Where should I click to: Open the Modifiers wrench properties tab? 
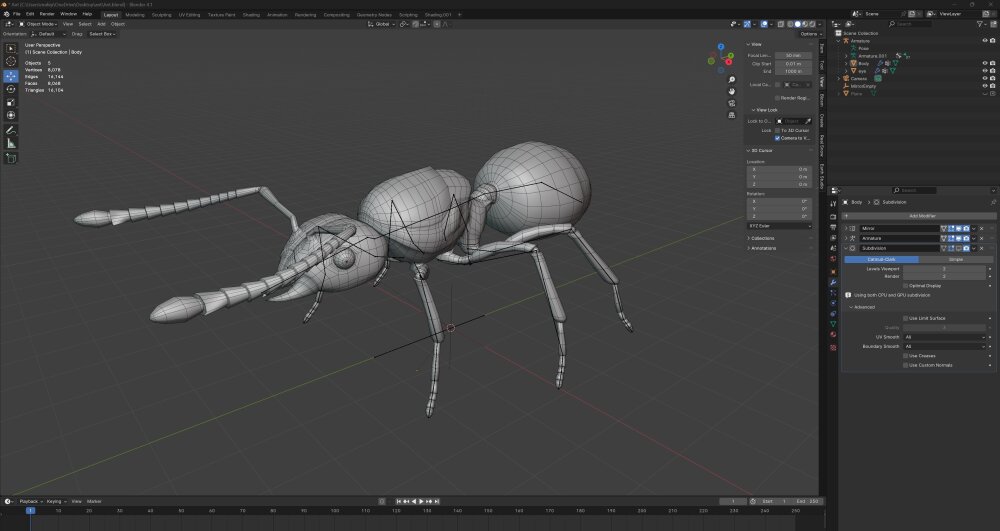[833, 282]
